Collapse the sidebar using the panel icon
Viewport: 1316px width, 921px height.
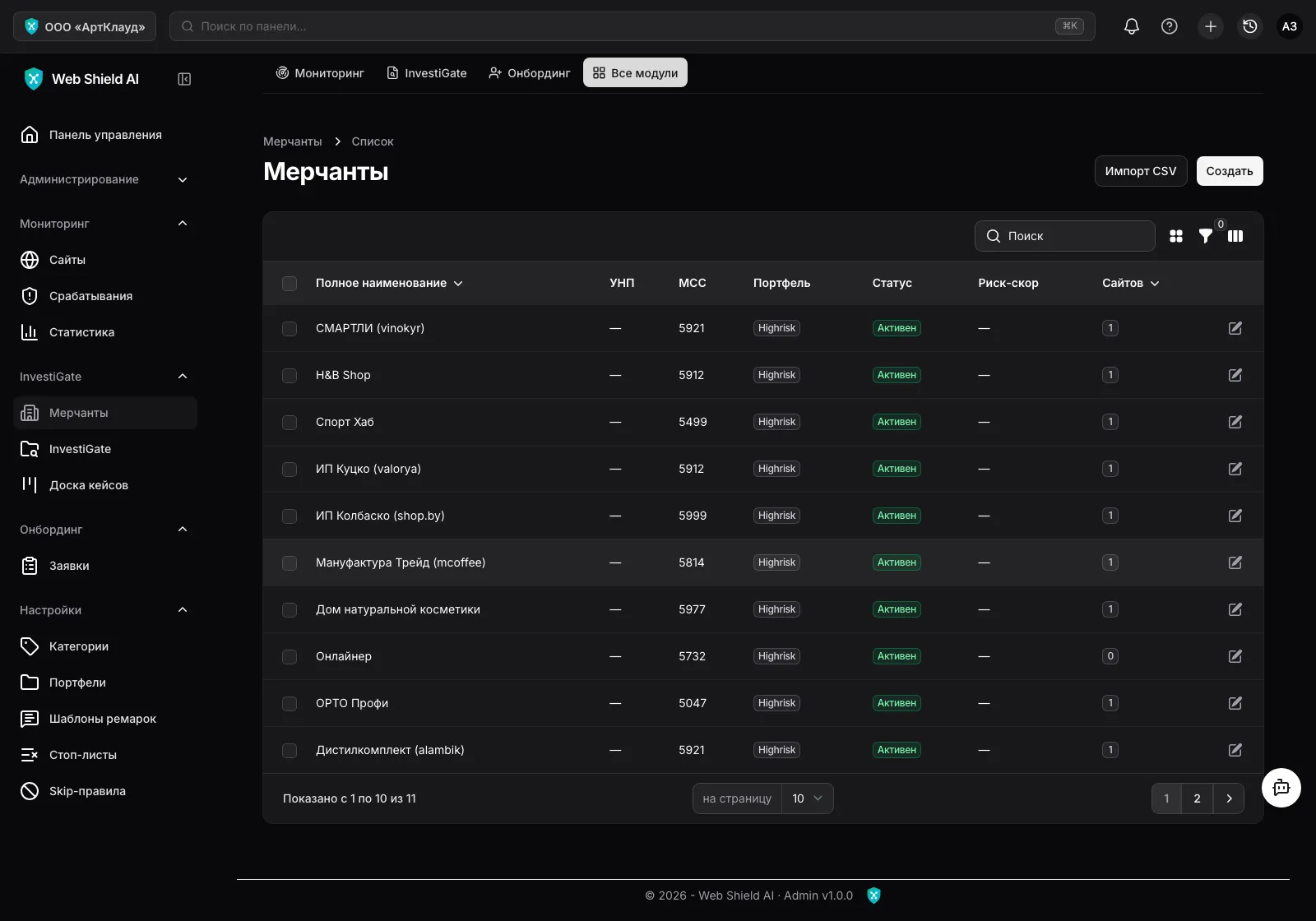(184, 79)
